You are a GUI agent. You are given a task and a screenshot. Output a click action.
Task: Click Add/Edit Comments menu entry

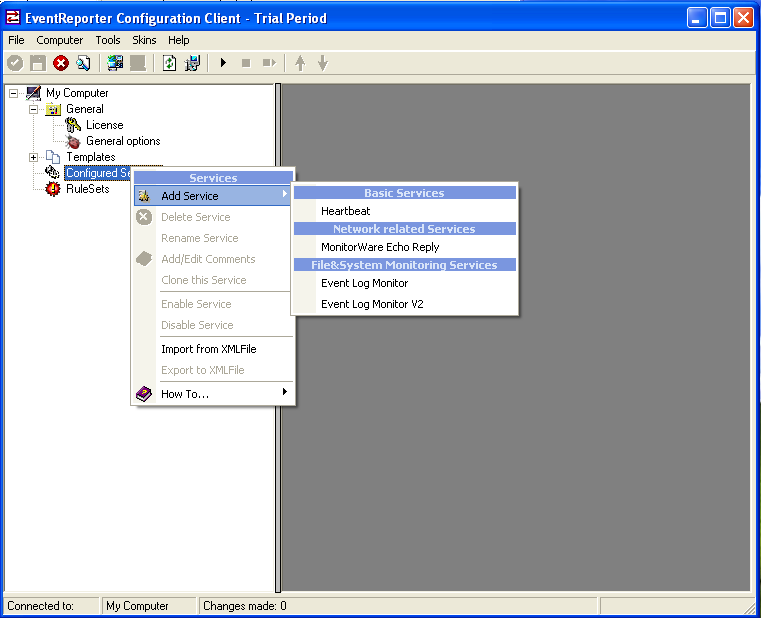213,259
